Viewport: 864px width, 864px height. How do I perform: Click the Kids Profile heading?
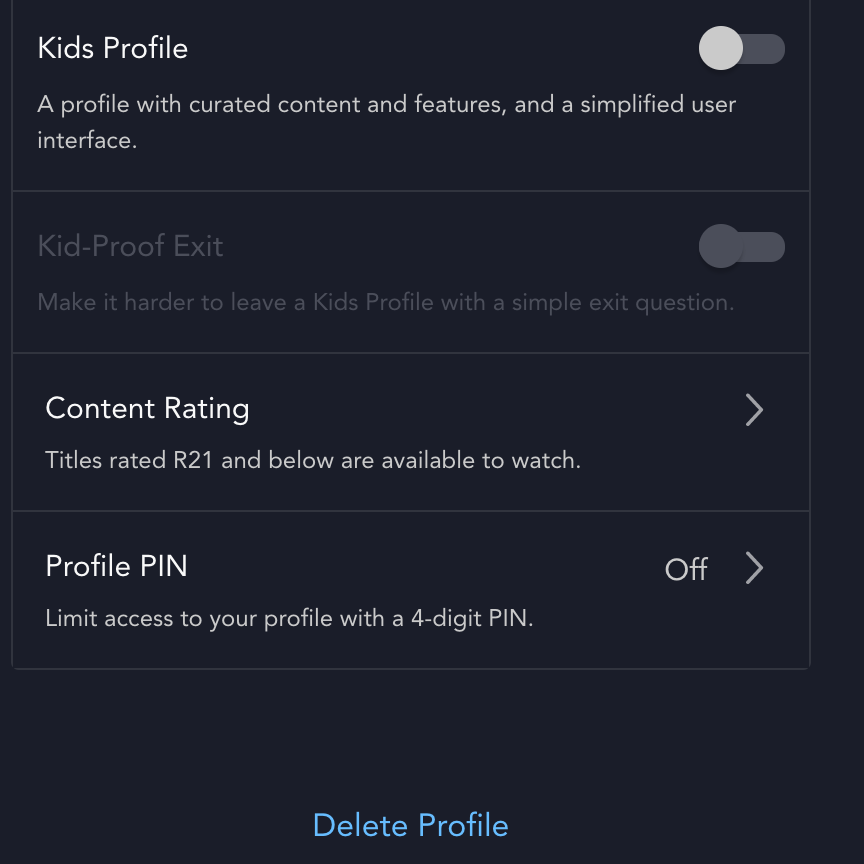coord(113,48)
